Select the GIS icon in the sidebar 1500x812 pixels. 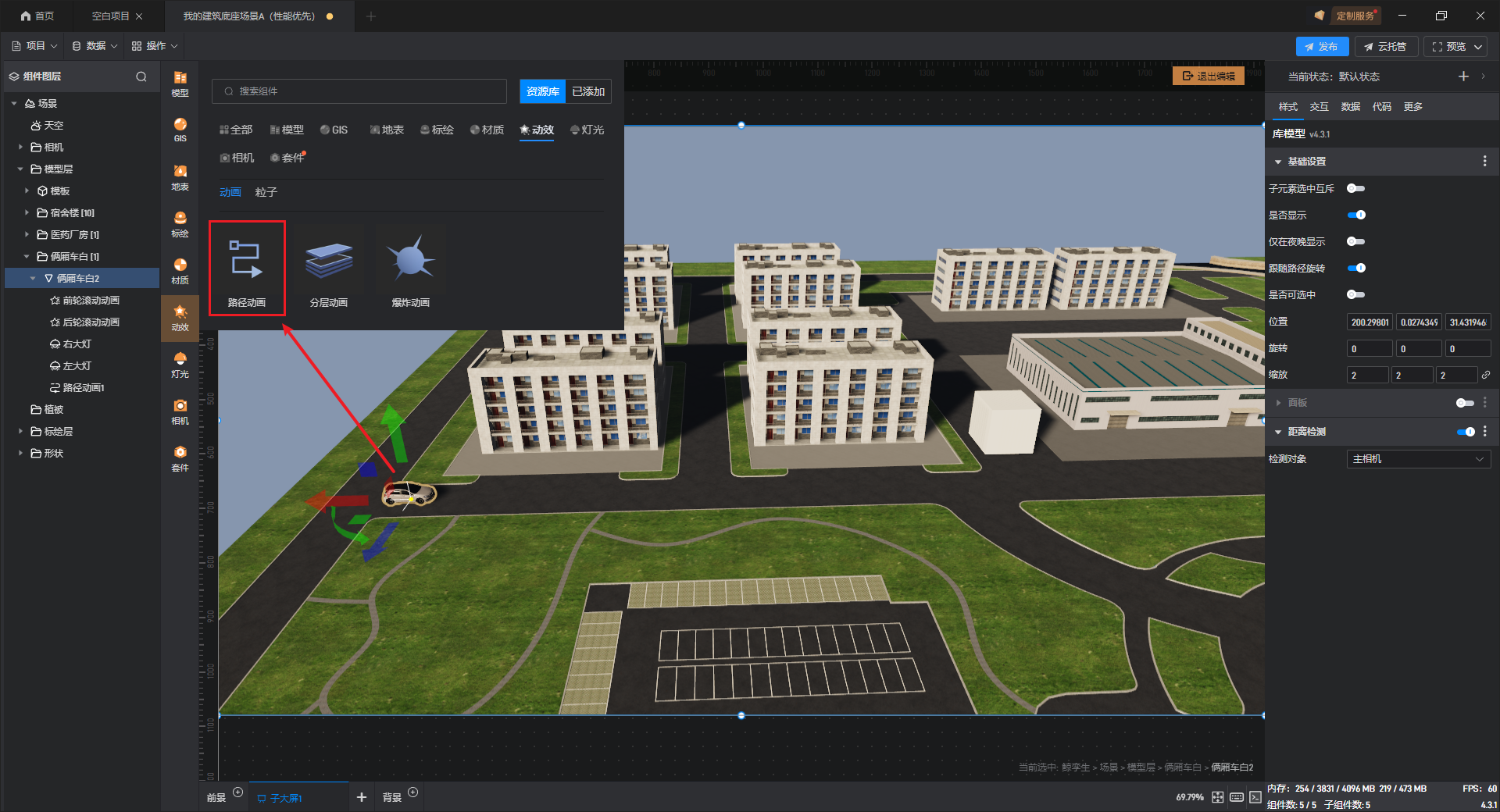[180, 129]
